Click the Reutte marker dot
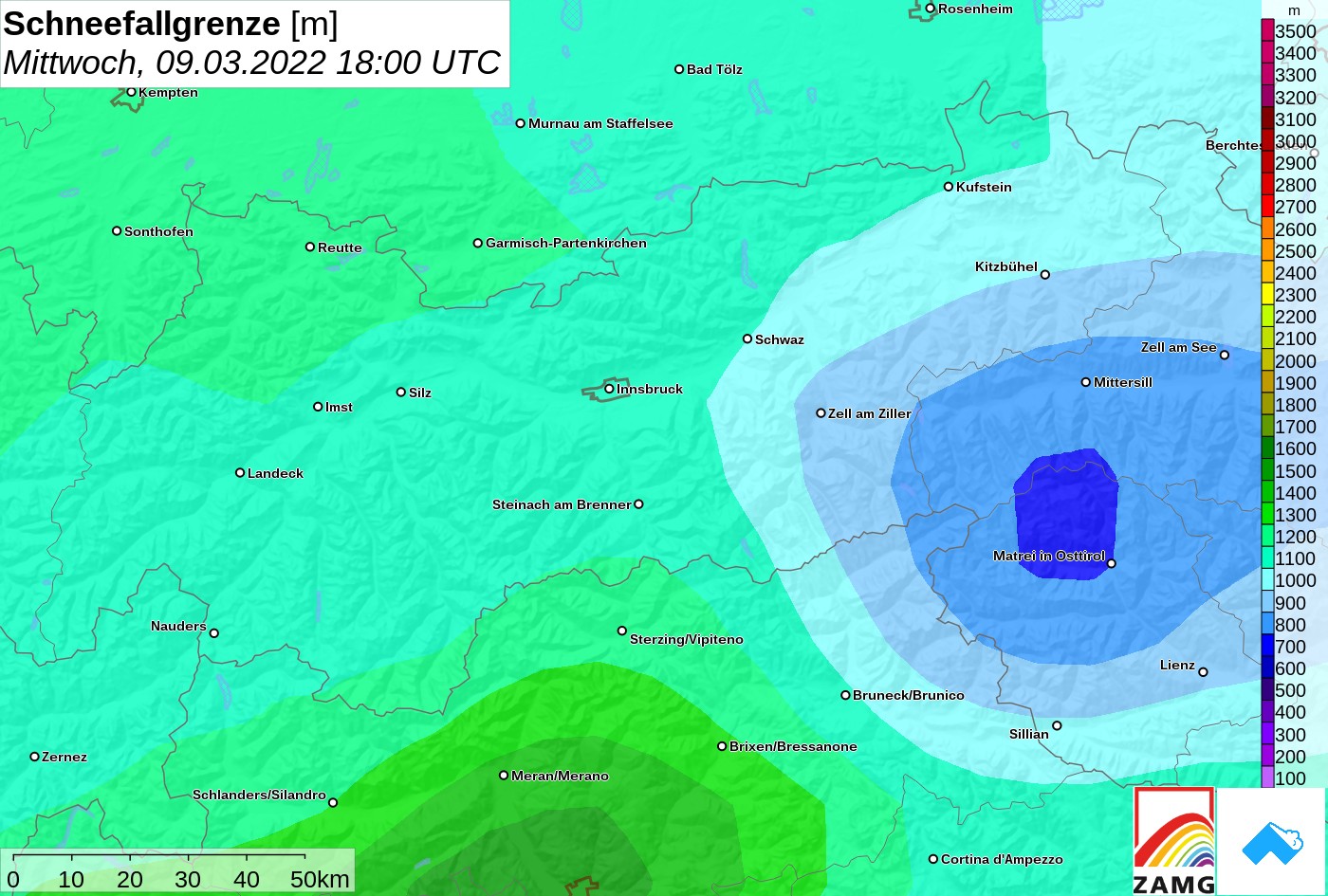The height and width of the screenshot is (896, 1328). (310, 247)
